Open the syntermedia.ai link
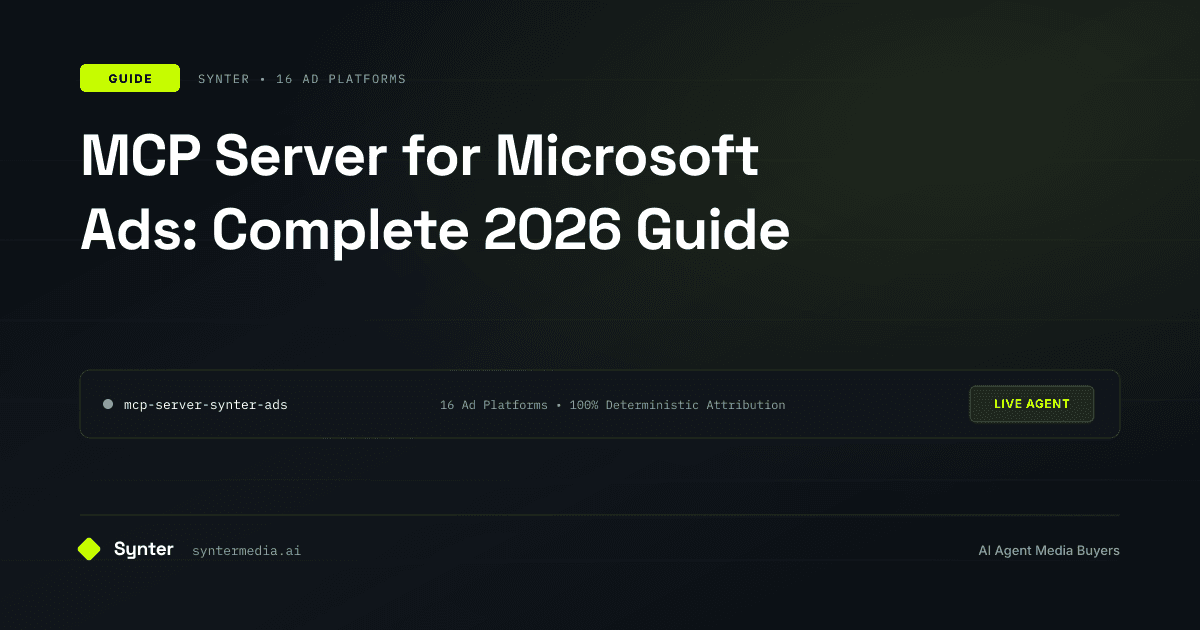Screen dimensions: 1200x630 pos(246,551)
